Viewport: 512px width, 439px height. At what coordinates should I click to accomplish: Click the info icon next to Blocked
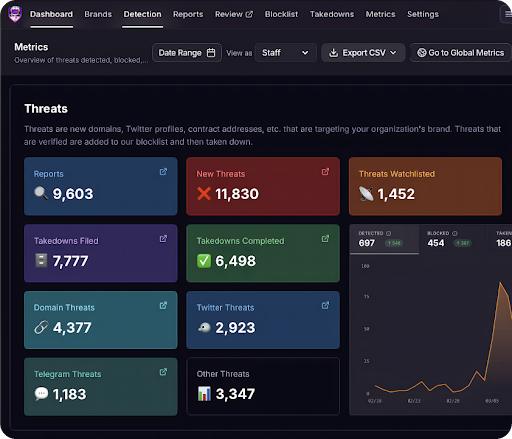455,233
